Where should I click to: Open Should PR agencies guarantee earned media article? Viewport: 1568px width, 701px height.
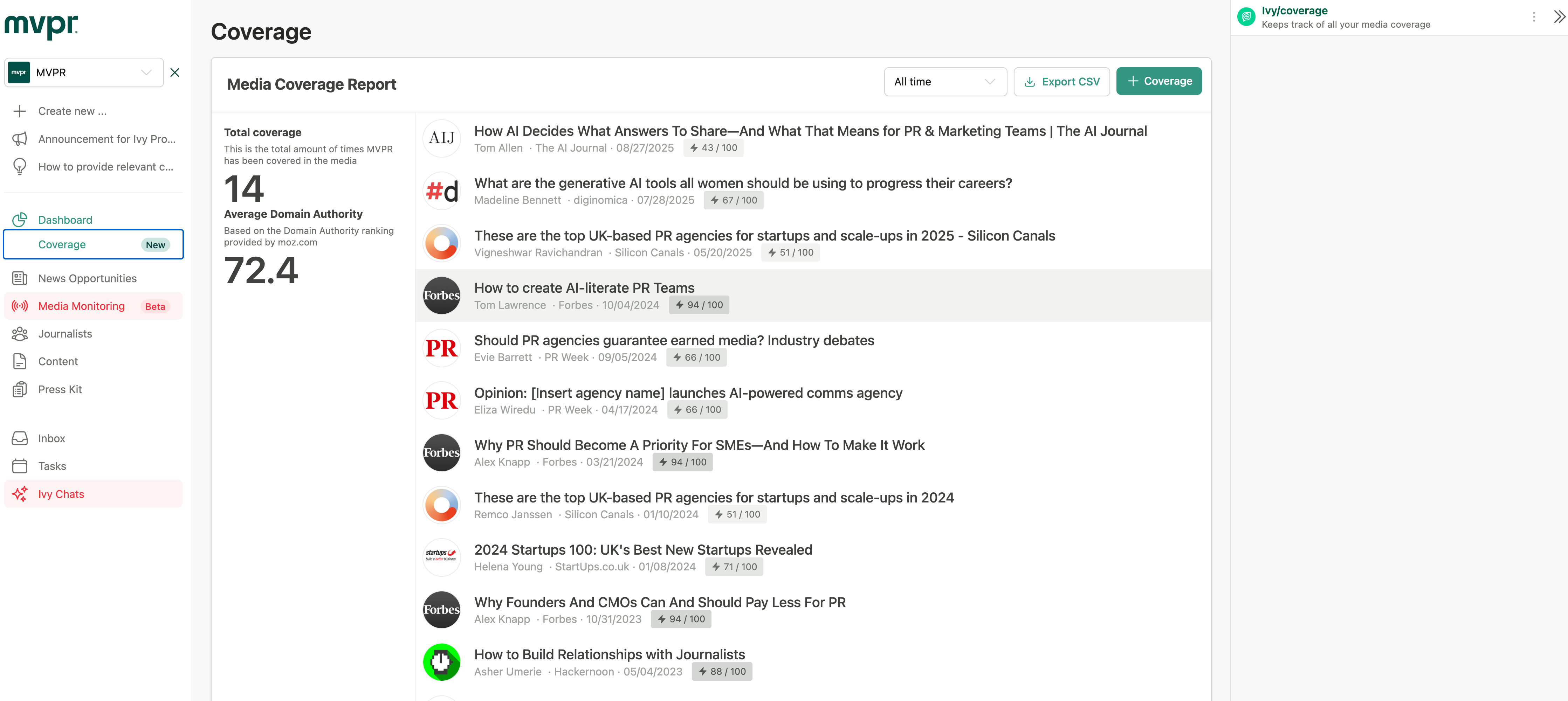click(x=674, y=340)
